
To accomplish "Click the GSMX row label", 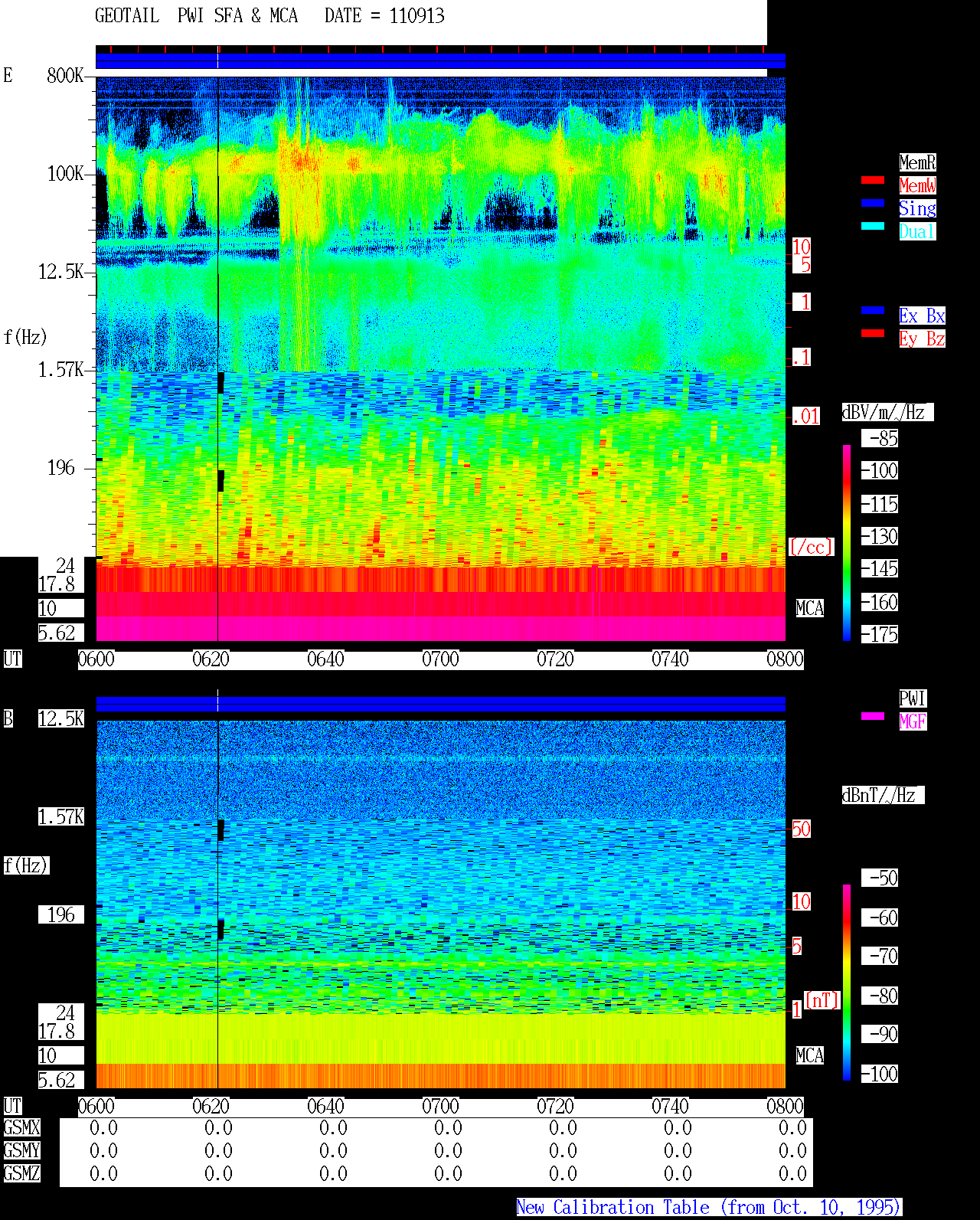I will pyautogui.click(x=21, y=1127).
